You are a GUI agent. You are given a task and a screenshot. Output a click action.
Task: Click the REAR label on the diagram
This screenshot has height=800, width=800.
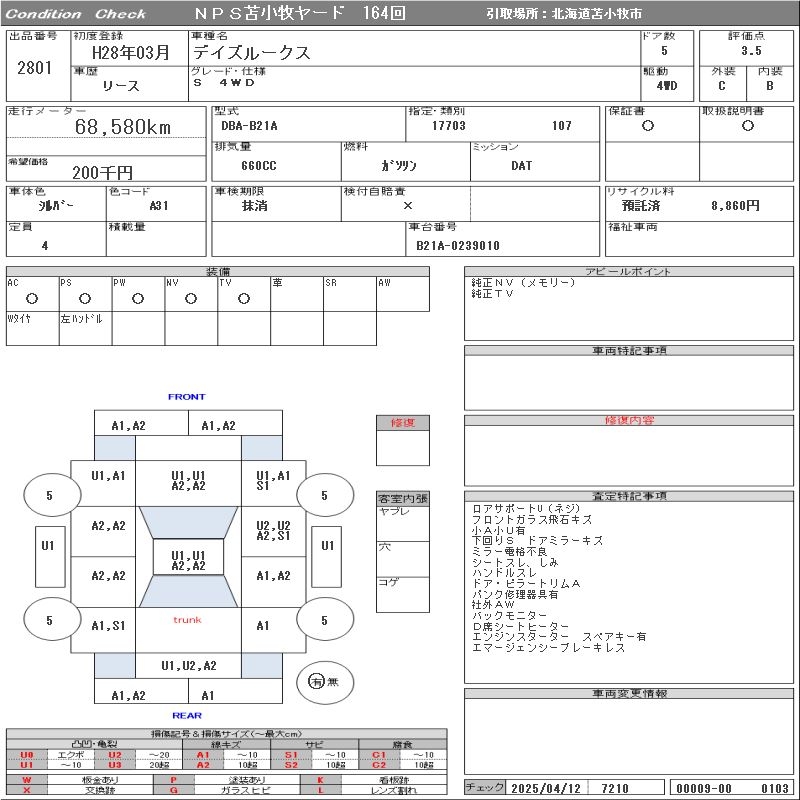(x=187, y=715)
